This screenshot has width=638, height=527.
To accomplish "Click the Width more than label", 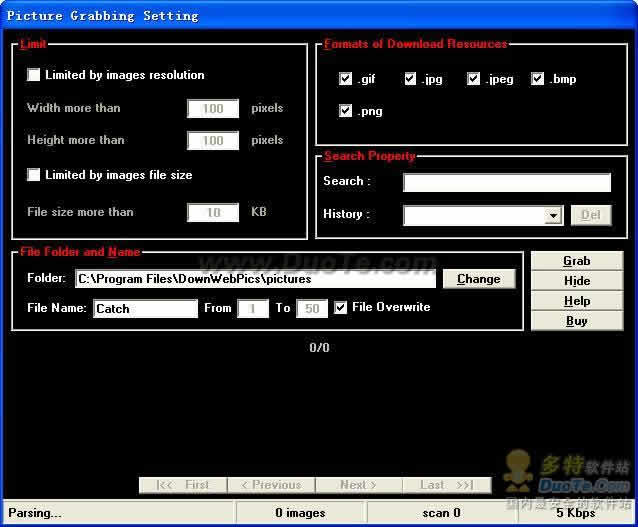I will (74, 108).
